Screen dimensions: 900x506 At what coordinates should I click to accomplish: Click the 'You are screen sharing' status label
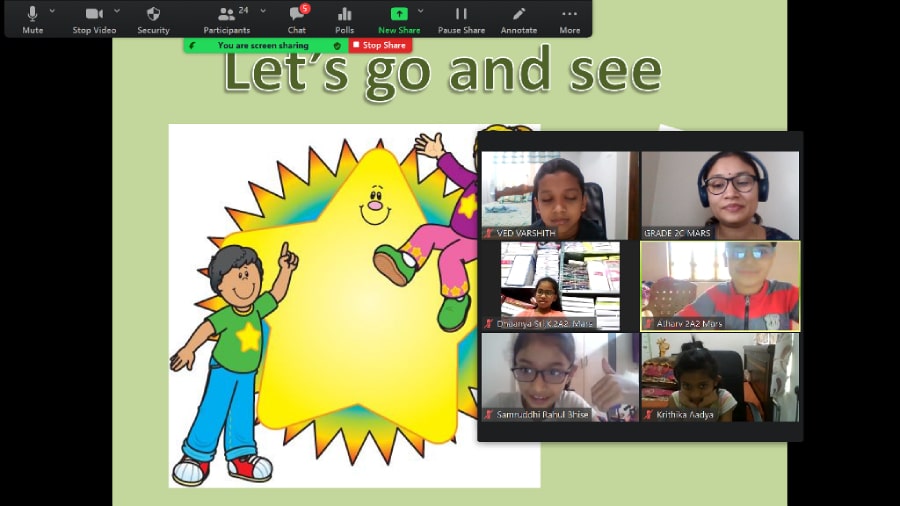point(263,45)
